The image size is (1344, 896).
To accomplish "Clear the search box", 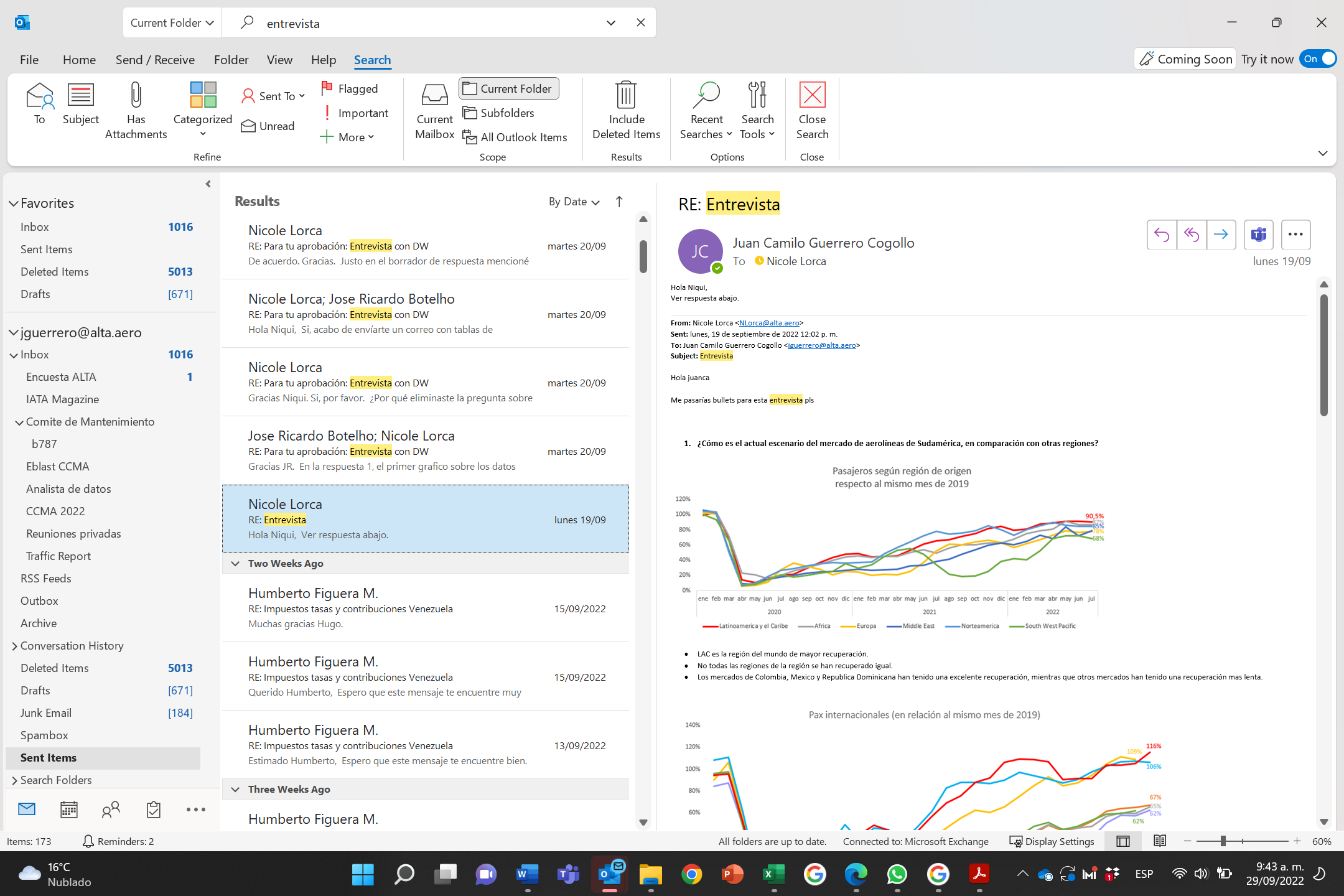I will [641, 23].
